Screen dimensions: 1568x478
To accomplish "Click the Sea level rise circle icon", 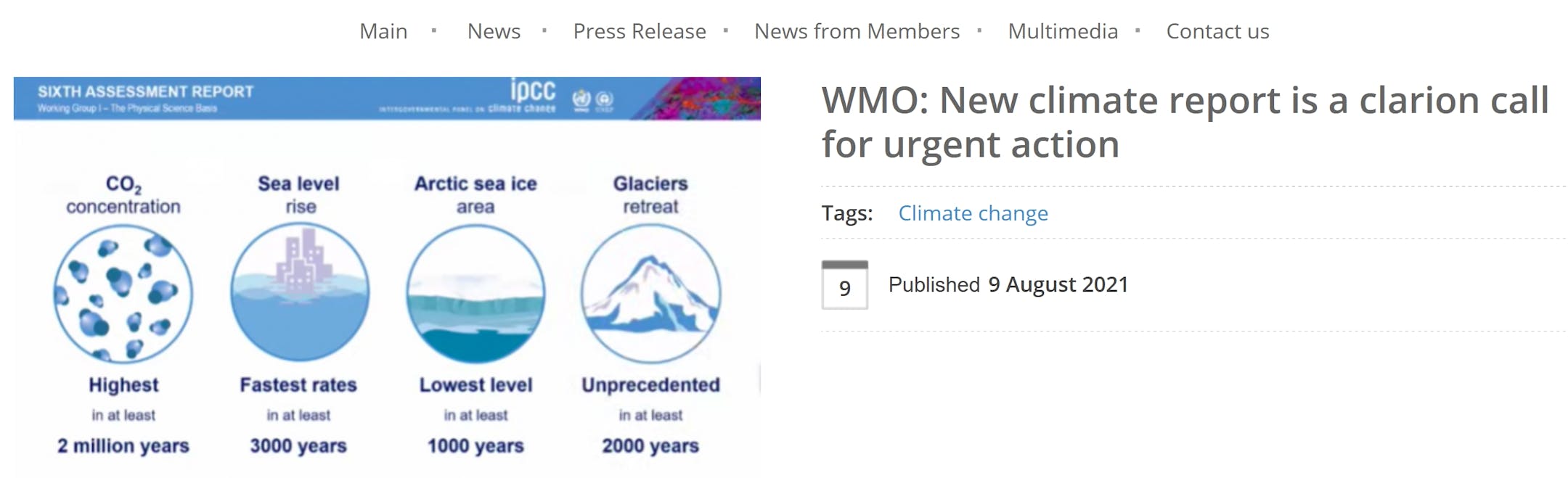I will tap(300, 292).
